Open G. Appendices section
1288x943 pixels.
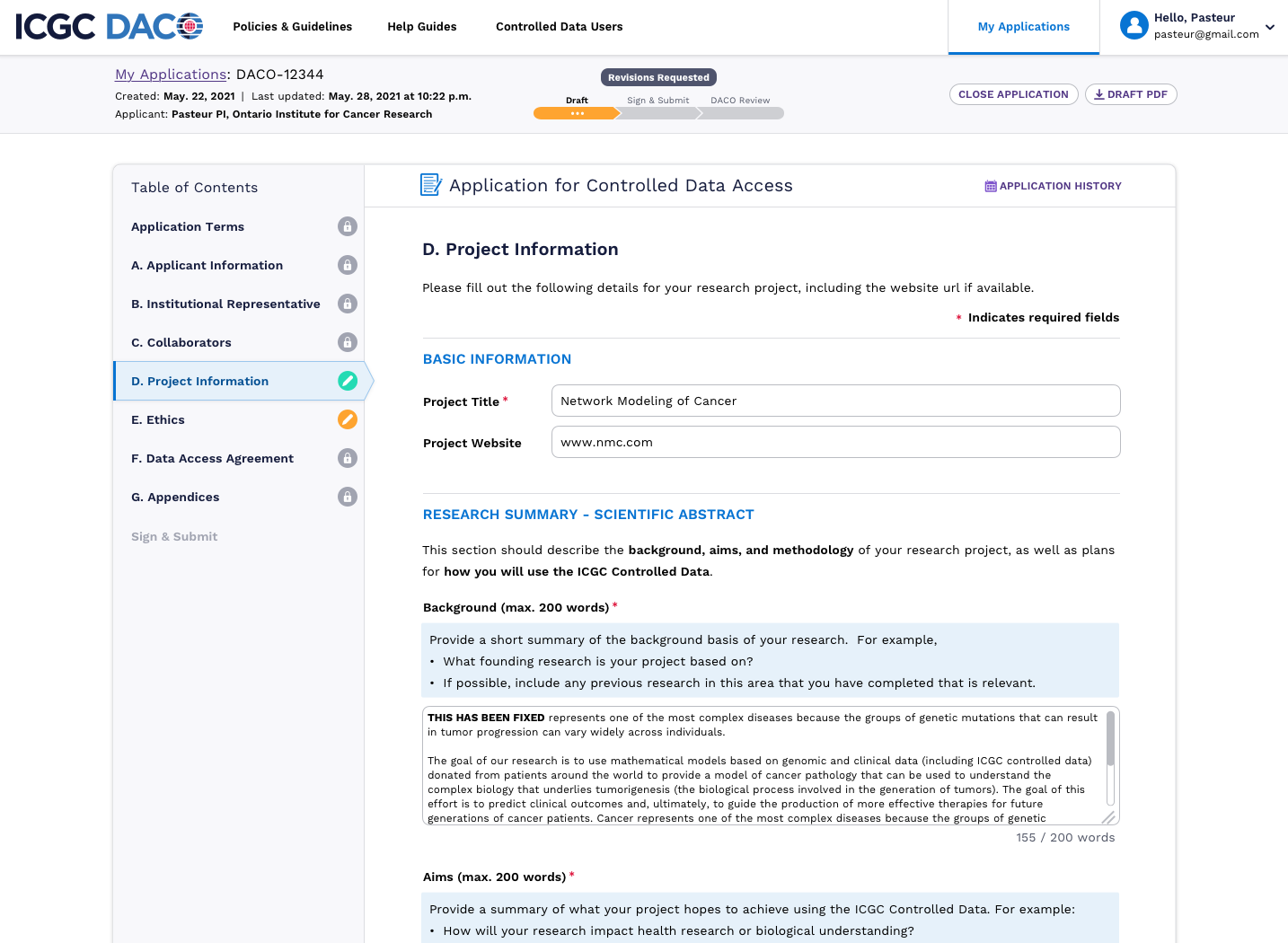tap(175, 498)
